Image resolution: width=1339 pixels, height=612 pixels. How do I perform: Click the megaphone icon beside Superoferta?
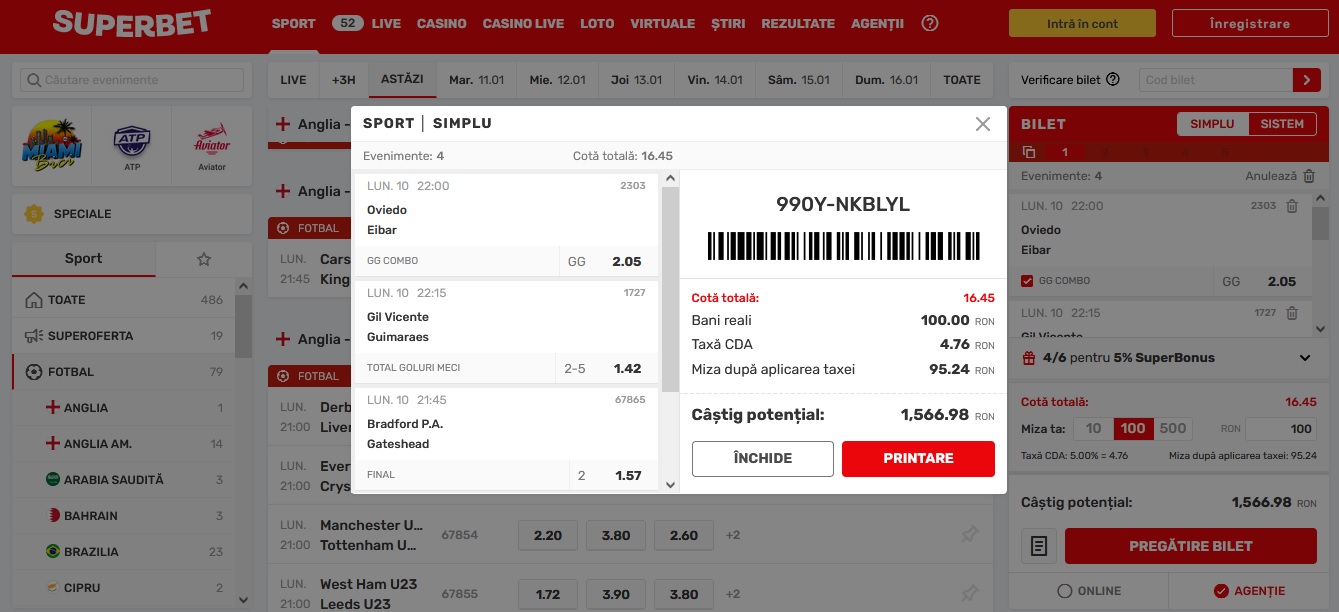[x=33, y=336]
